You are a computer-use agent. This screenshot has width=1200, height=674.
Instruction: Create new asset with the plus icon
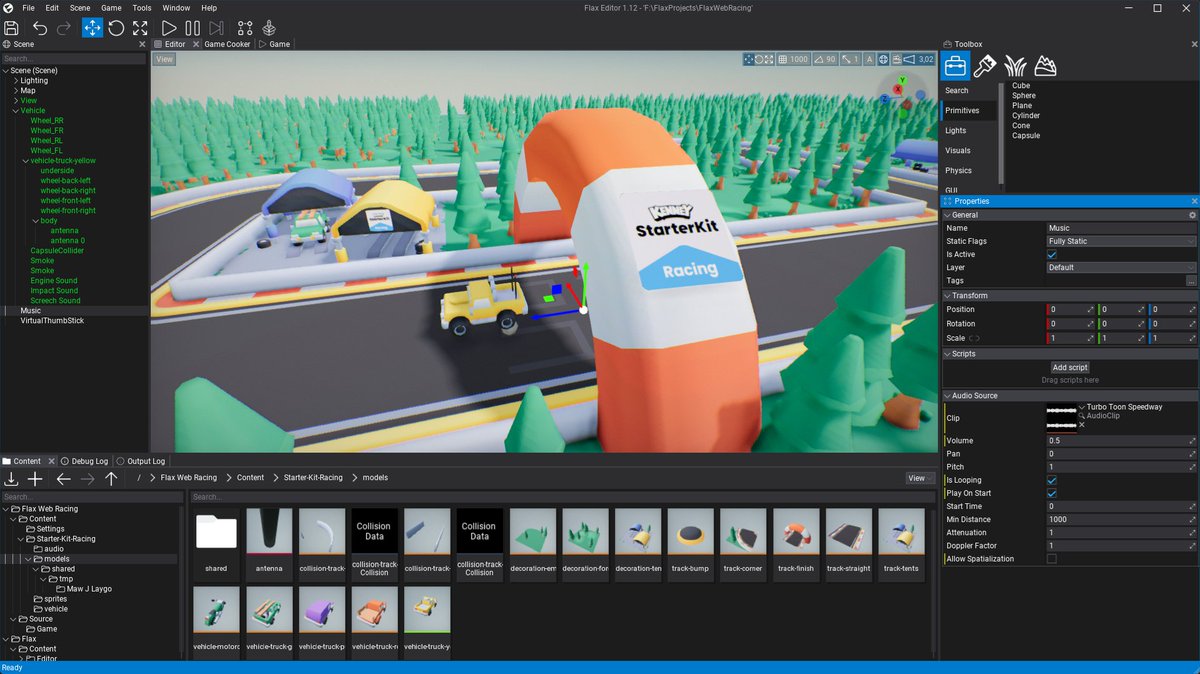tap(35, 479)
